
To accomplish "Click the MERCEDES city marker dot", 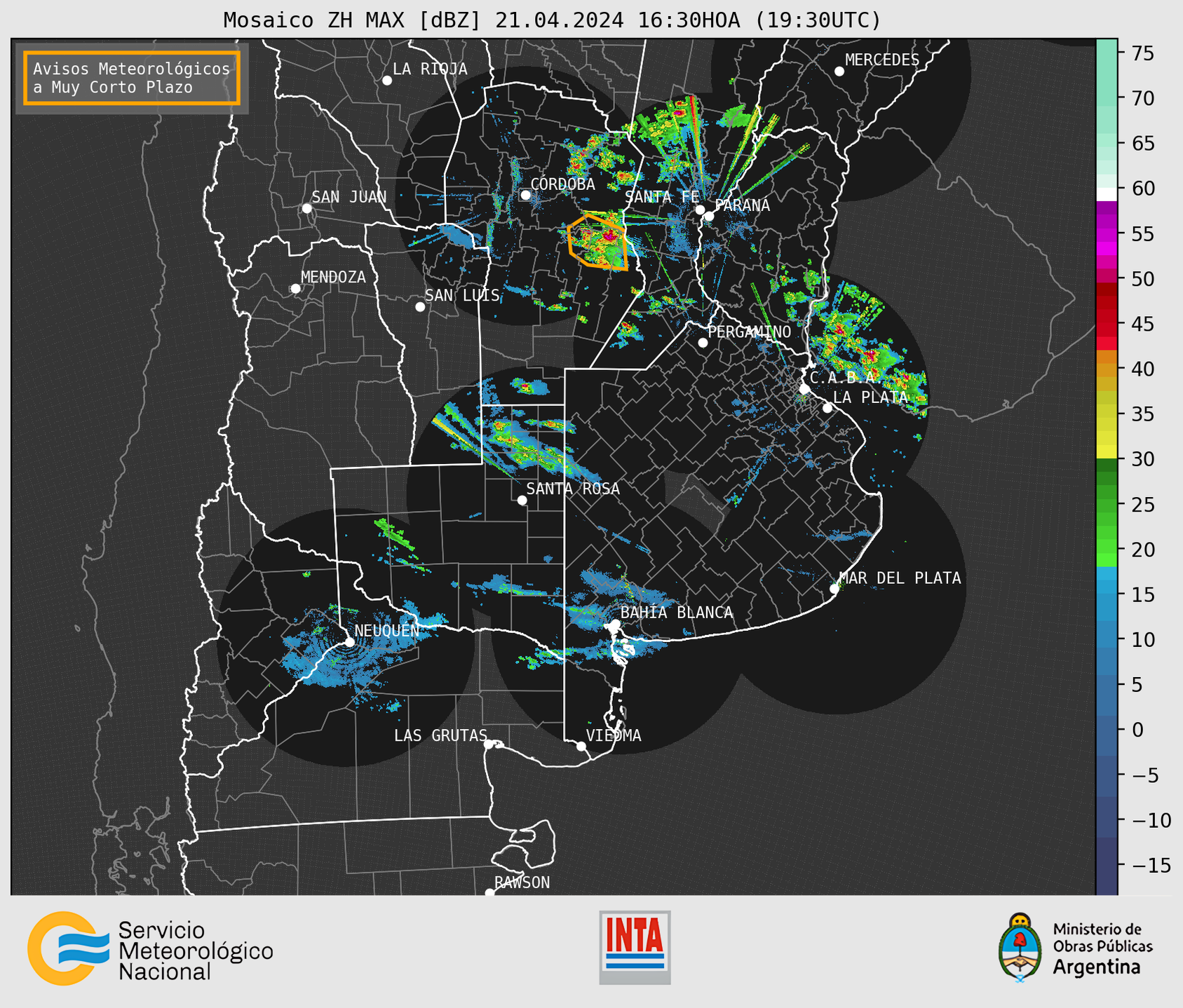I will (839, 71).
